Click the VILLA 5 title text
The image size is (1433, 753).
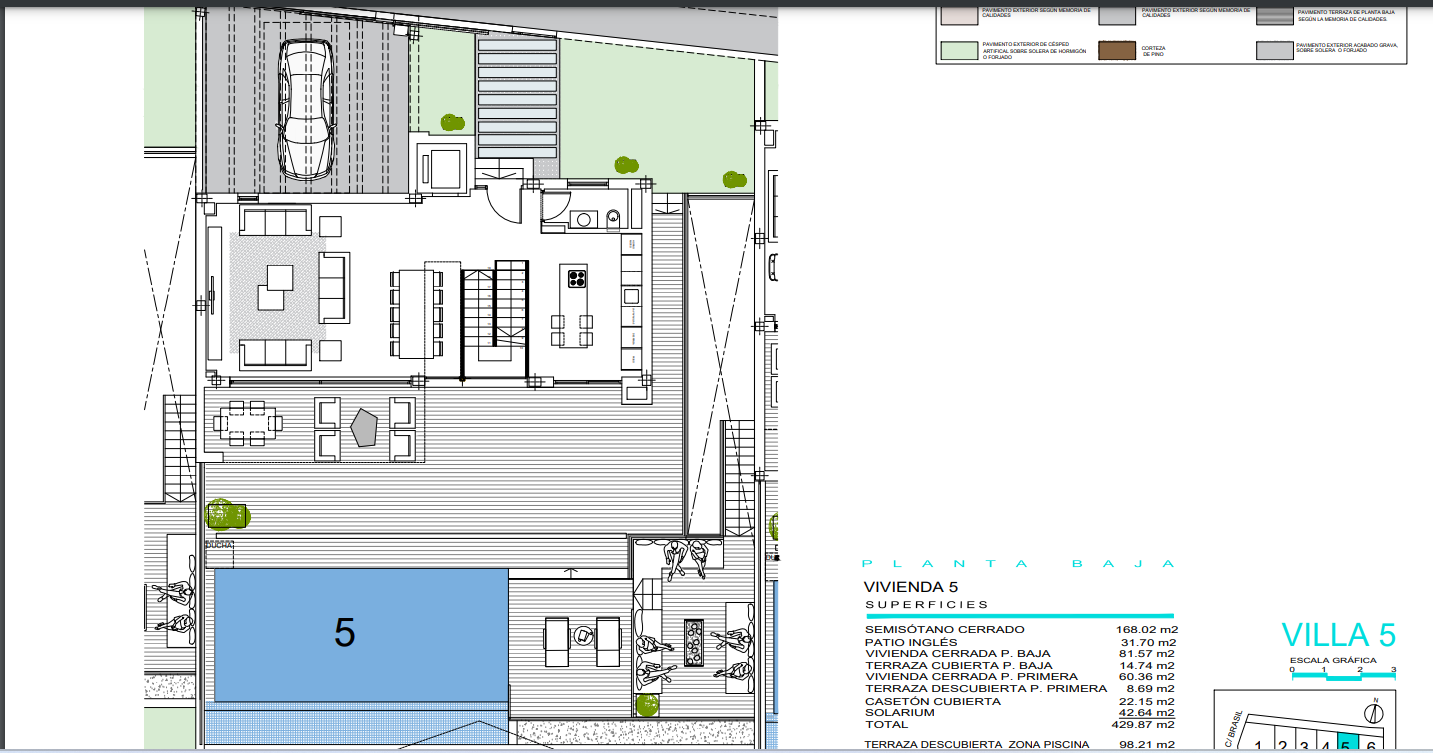point(1338,635)
